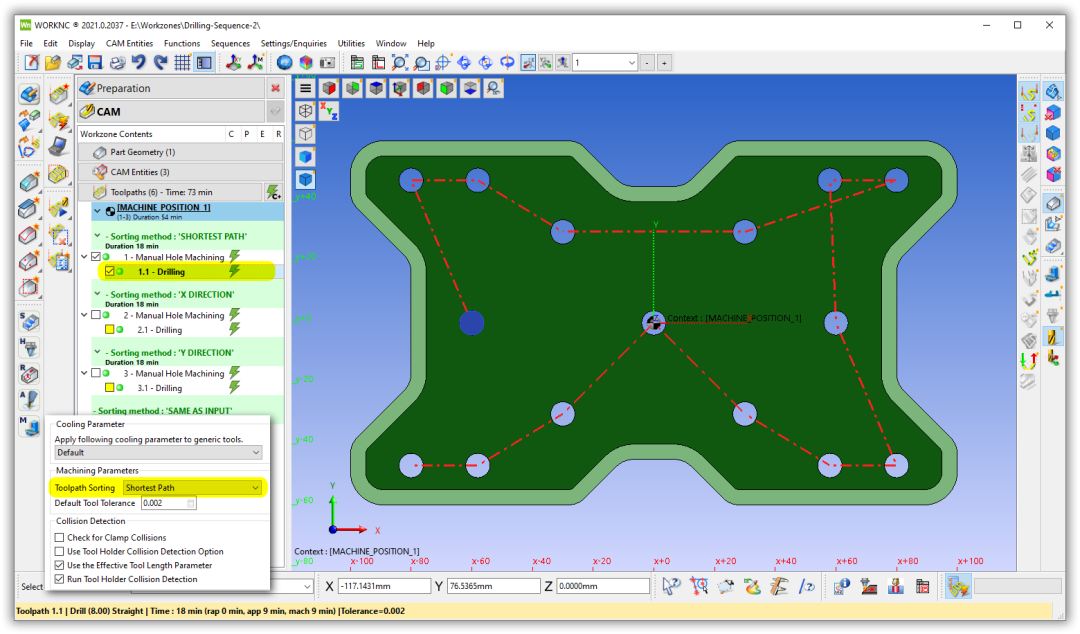Image resolution: width=1080 pixels, height=634 pixels.
Task: Click the cursor question-mark query icon
Action: (672, 586)
